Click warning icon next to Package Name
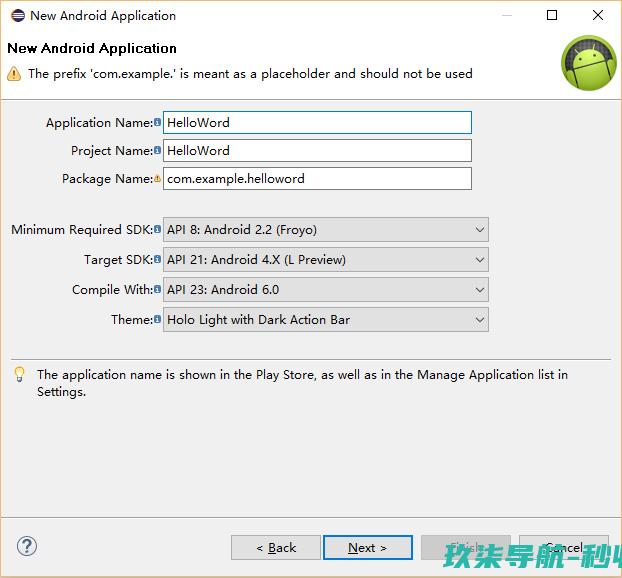Image resolution: width=622 pixels, height=578 pixels. coord(157,179)
